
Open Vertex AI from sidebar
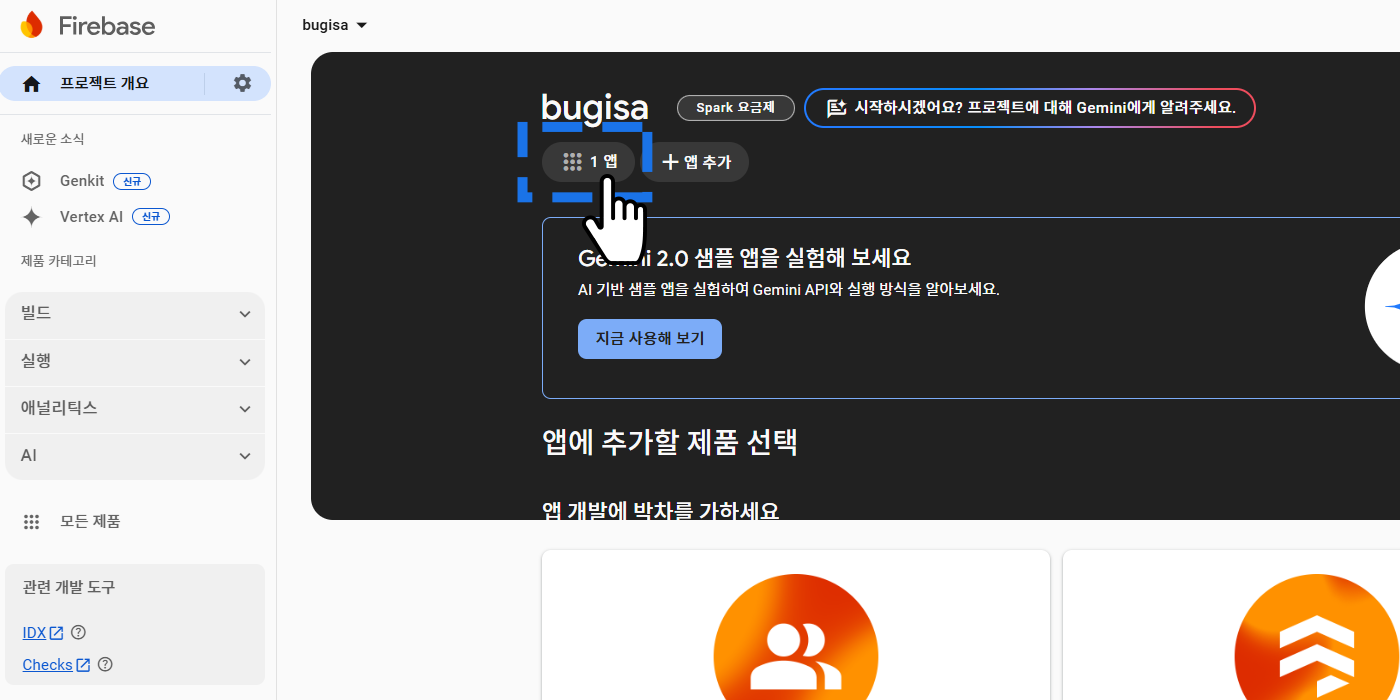tap(91, 217)
